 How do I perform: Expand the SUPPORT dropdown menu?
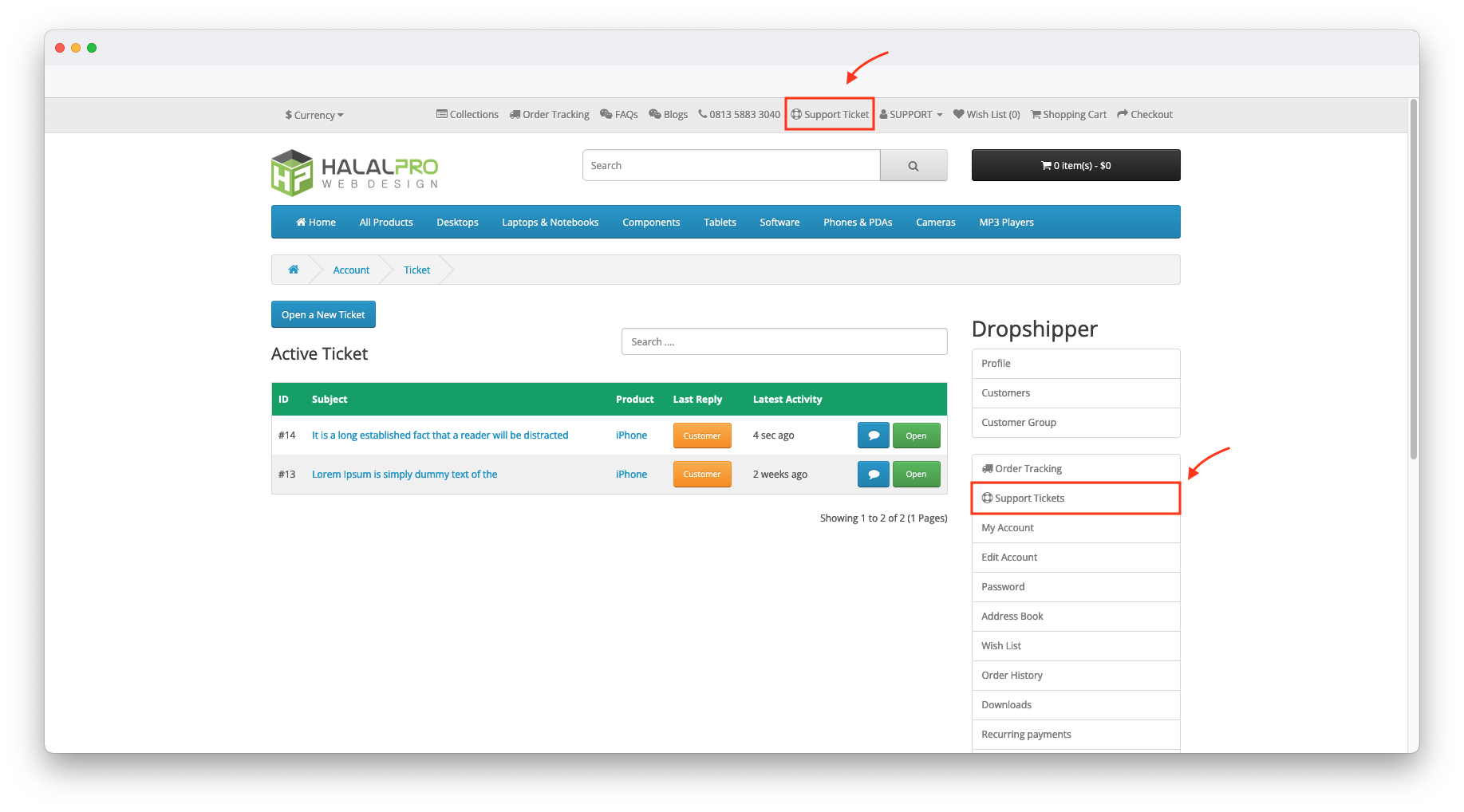(911, 115)
